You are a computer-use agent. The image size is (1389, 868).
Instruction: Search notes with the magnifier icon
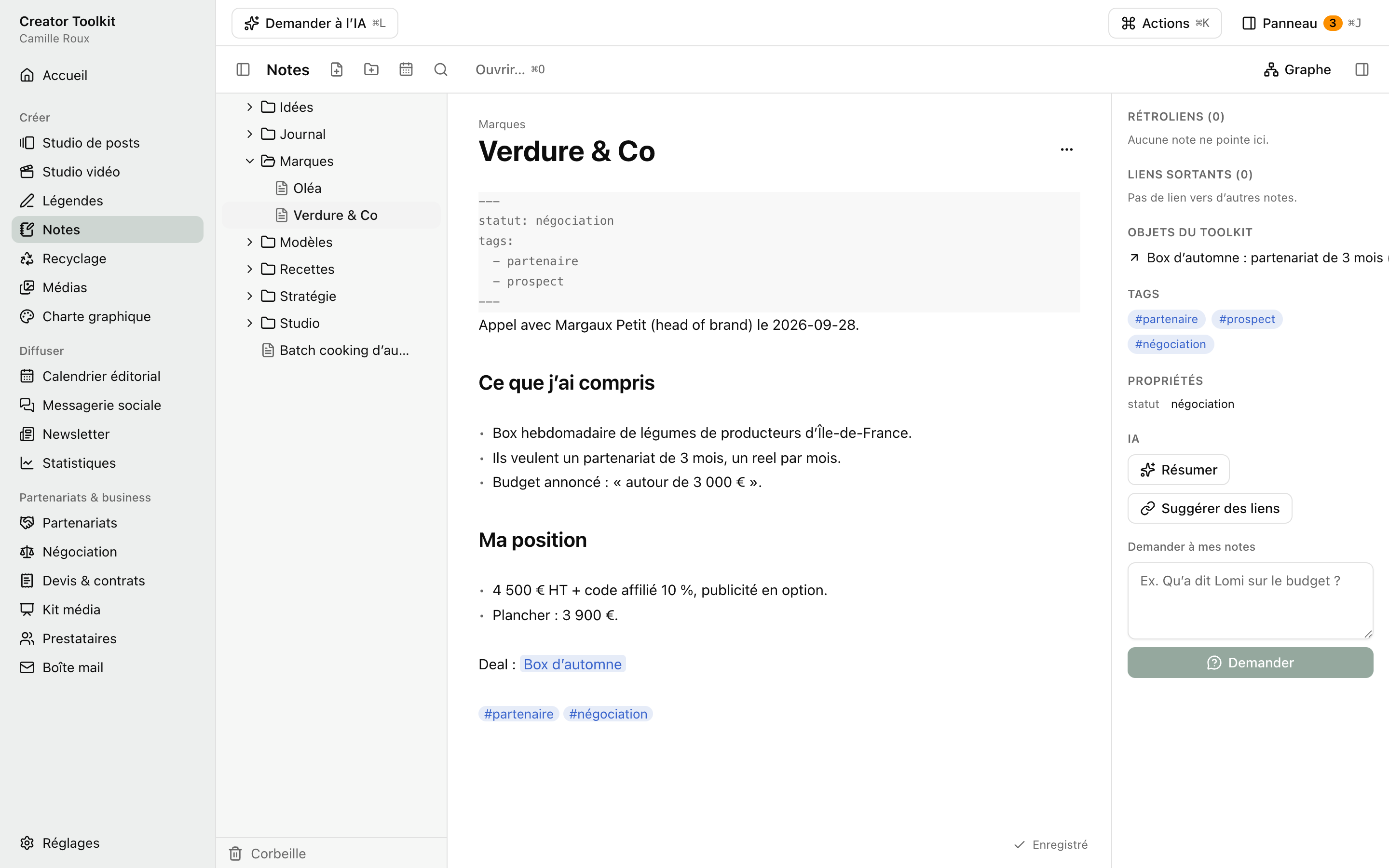[441, 69]
